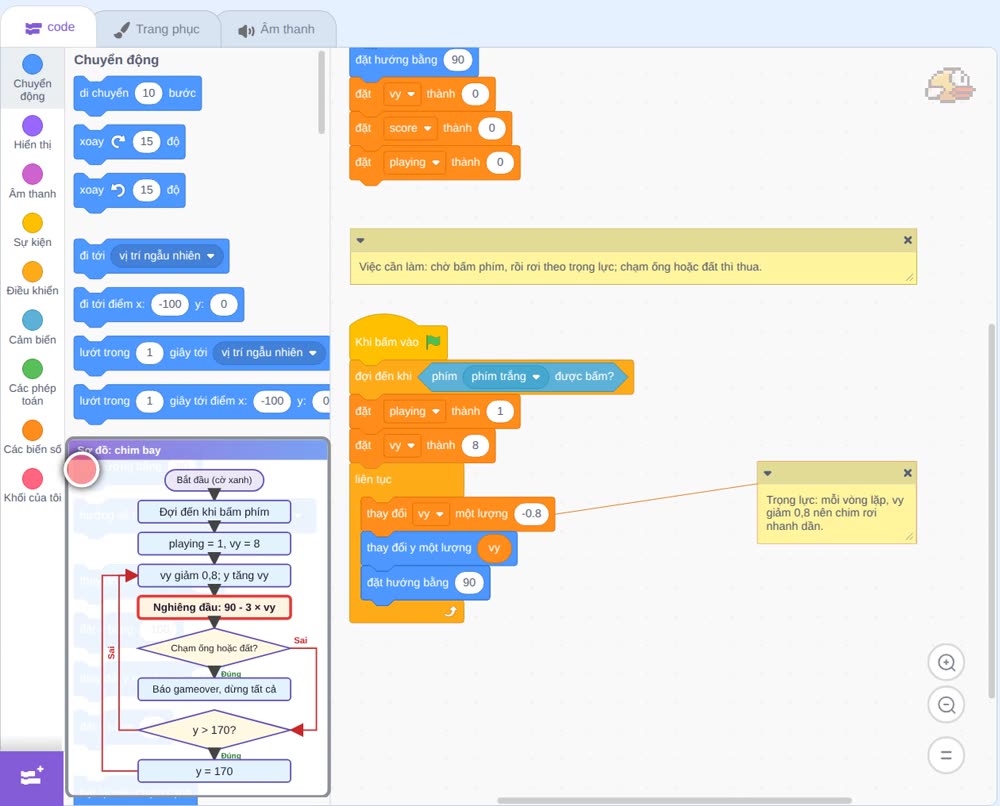Screen dimensions: 1000x806
Task: Open the 'vị trí ngẫu nhiên' dropdown in 'lướt trong' block
Action: pos(268,353)
